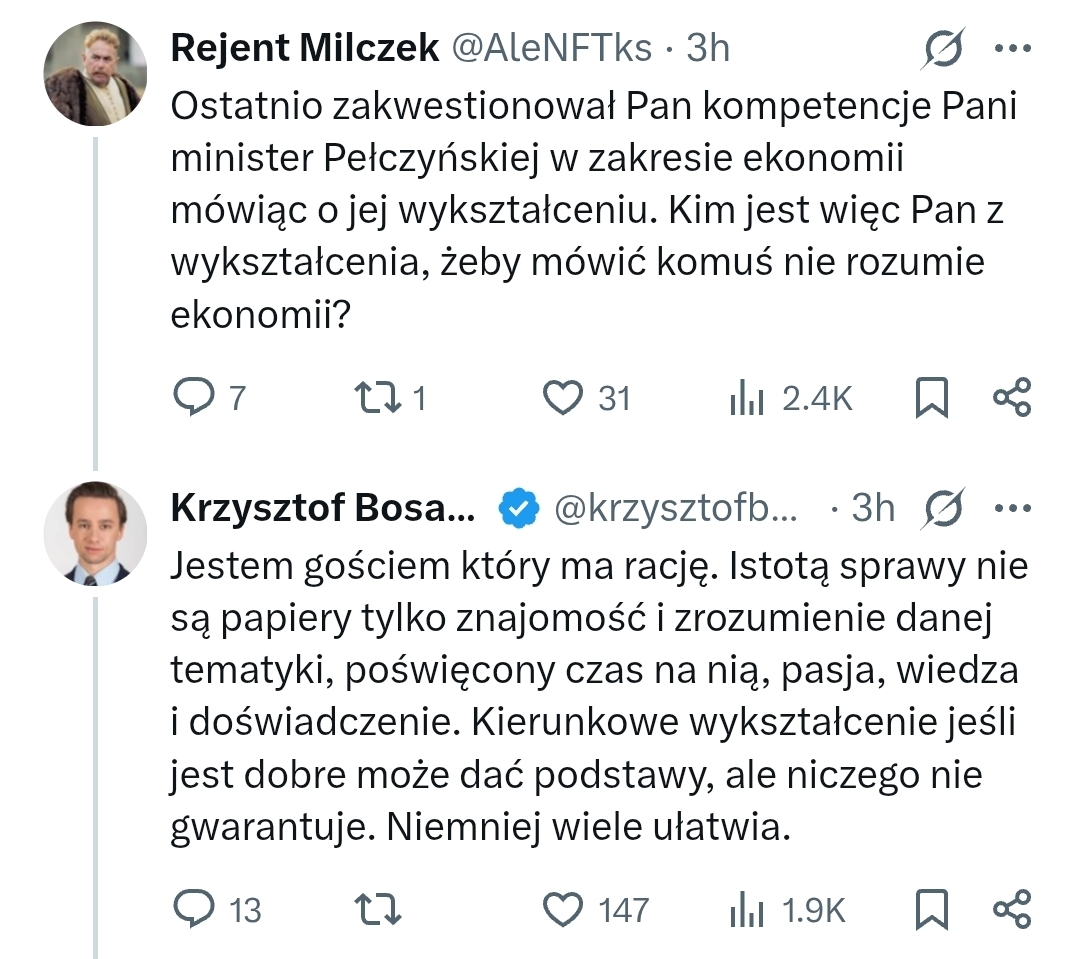Open Krzysztof Bosak's profile avatar
This screenshot has width=1080, height=959.
tap(97, 533)
